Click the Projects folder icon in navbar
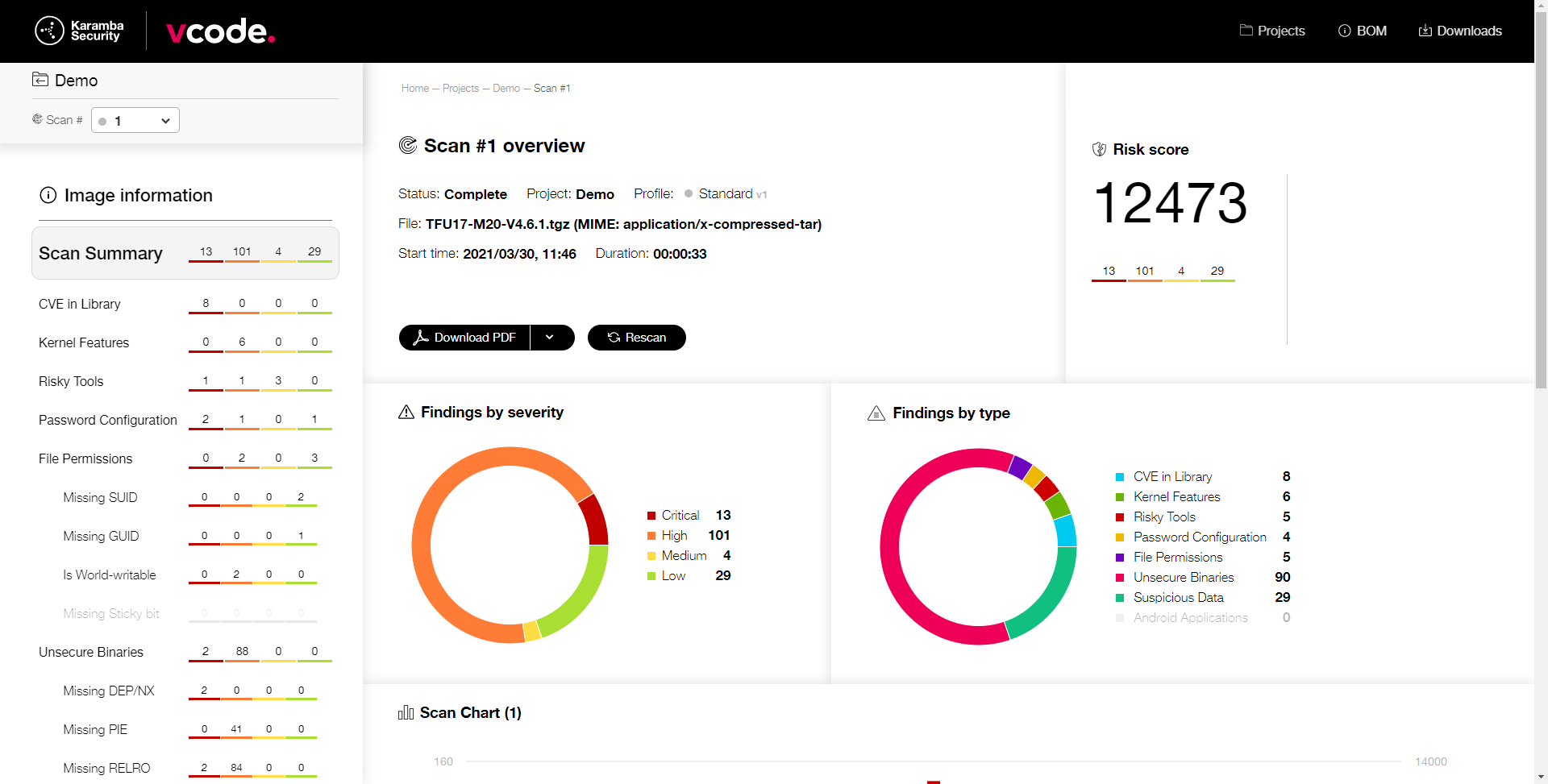Viewport: 1548px width, 784px height. click(x=1246, y=30)
